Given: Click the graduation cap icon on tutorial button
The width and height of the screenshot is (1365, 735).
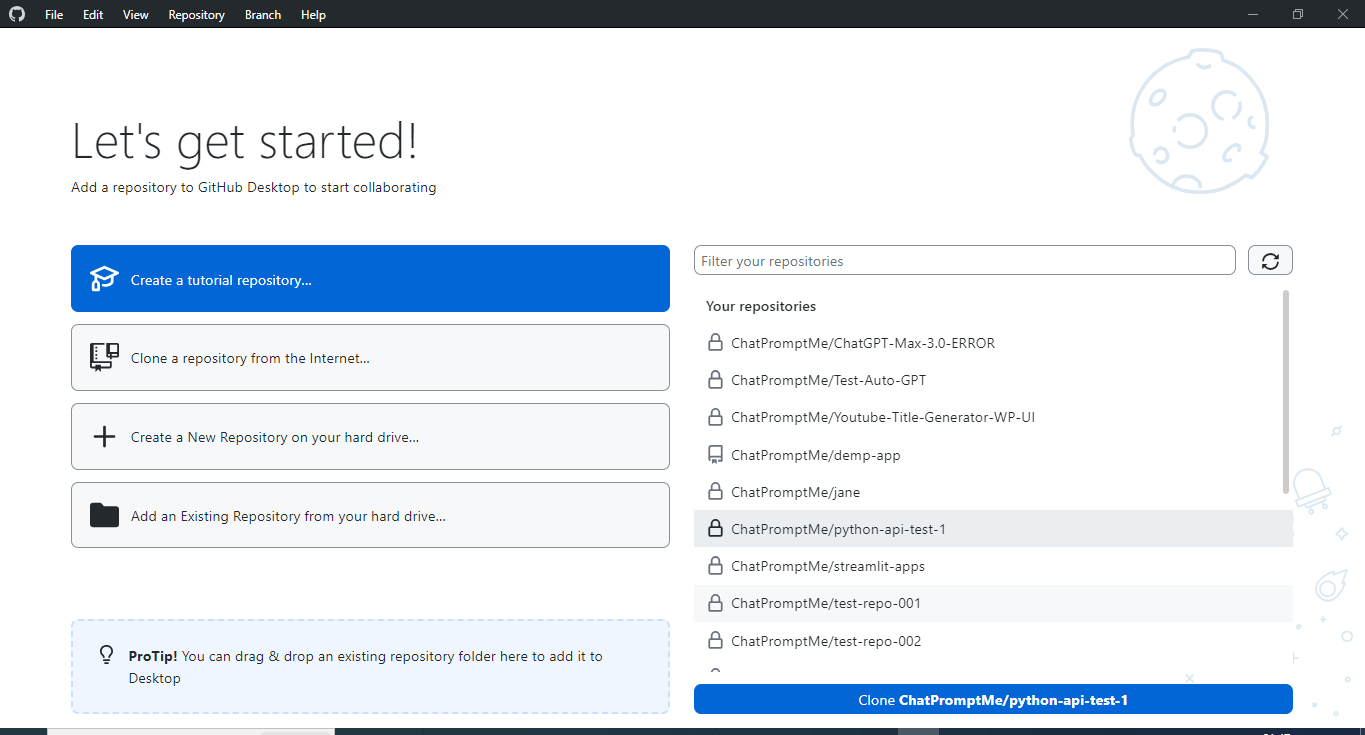Looking at the screenshot, I should coord(104,278).
